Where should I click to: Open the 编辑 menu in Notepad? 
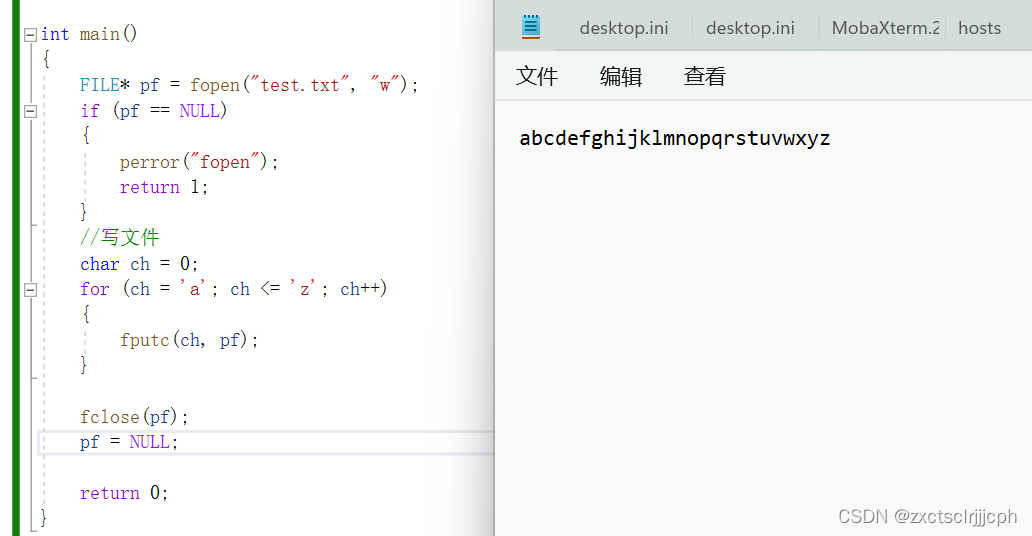[x=621, y=76]
